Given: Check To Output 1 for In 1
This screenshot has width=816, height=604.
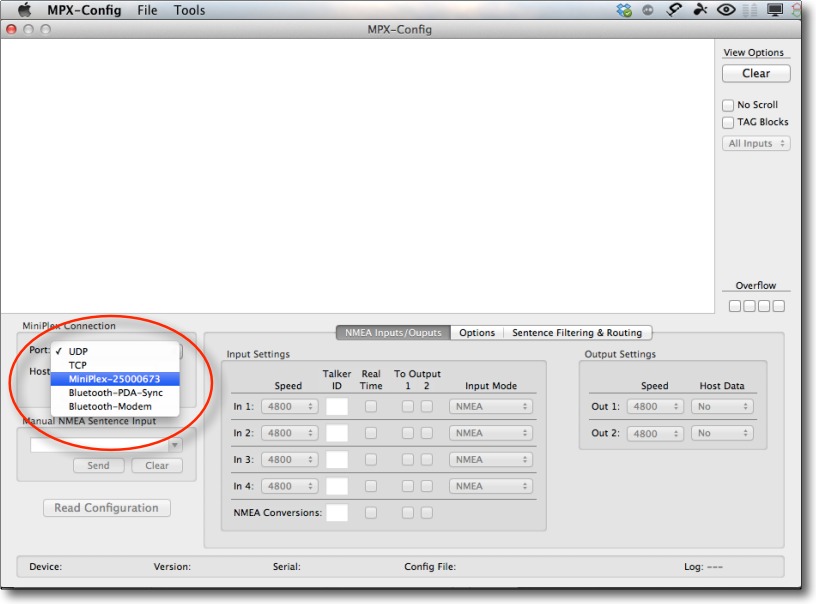Looking at the screenshot, I should 408,406.
